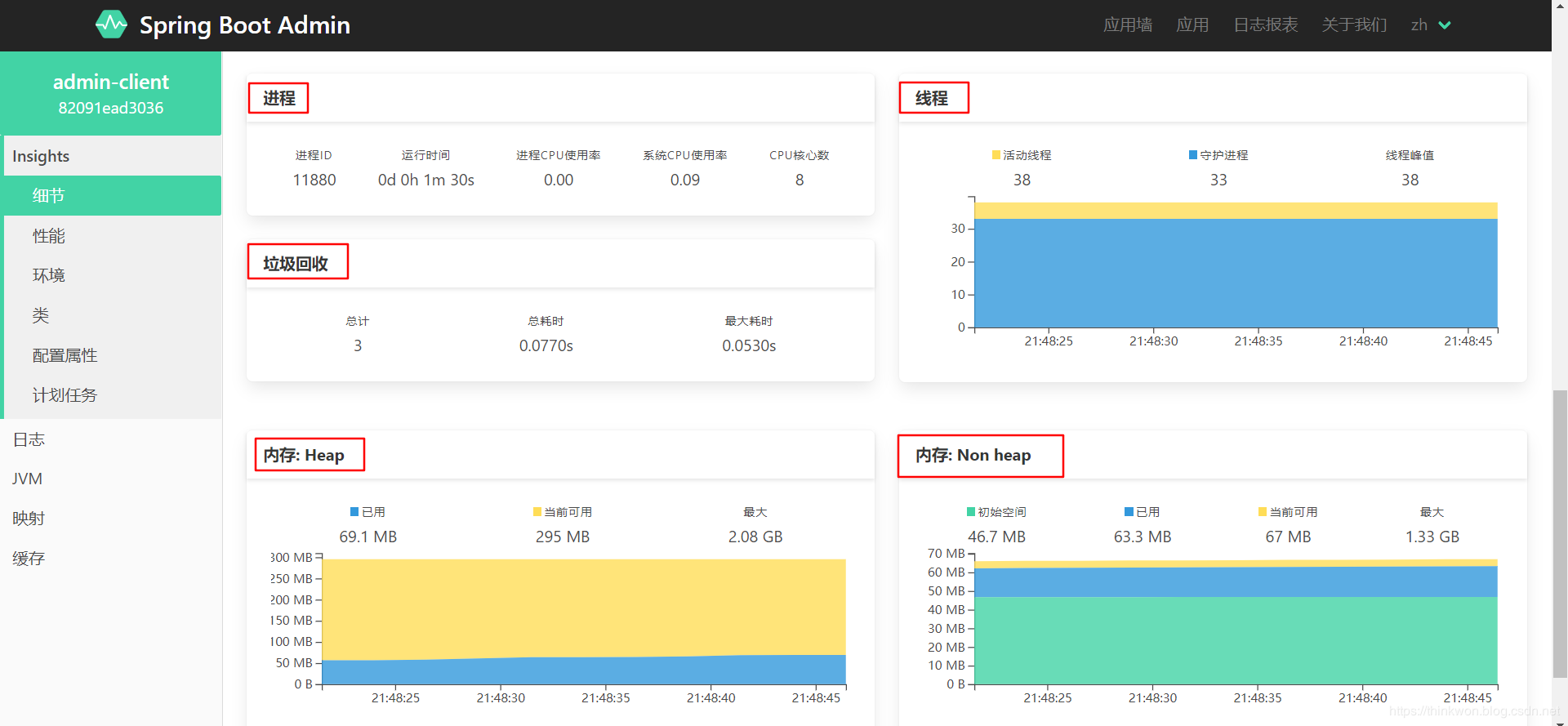
Task: Expand the 日志 sidebar section
Action: (x=29, y=439)
